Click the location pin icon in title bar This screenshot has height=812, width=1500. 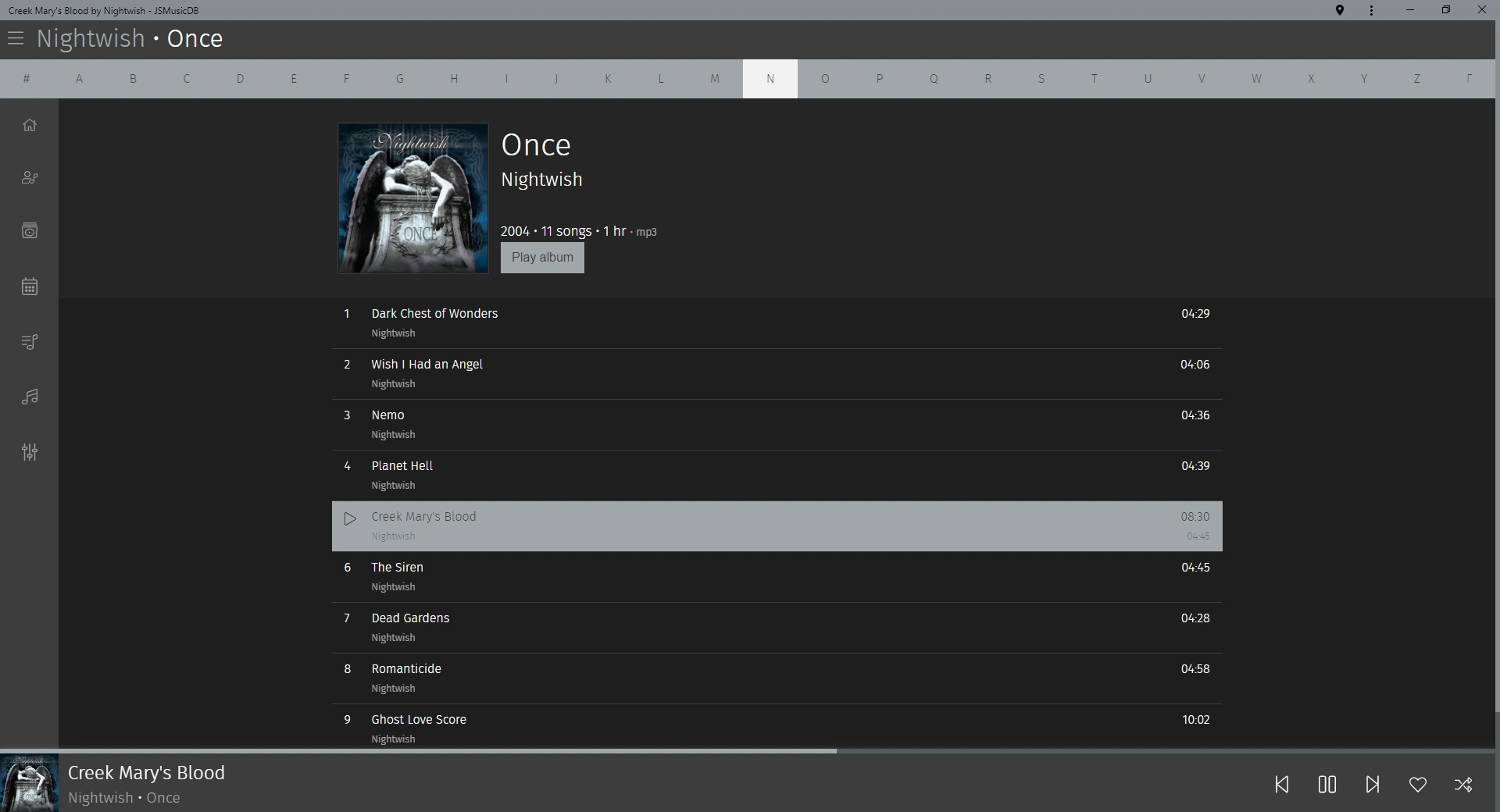point(1339,10)
